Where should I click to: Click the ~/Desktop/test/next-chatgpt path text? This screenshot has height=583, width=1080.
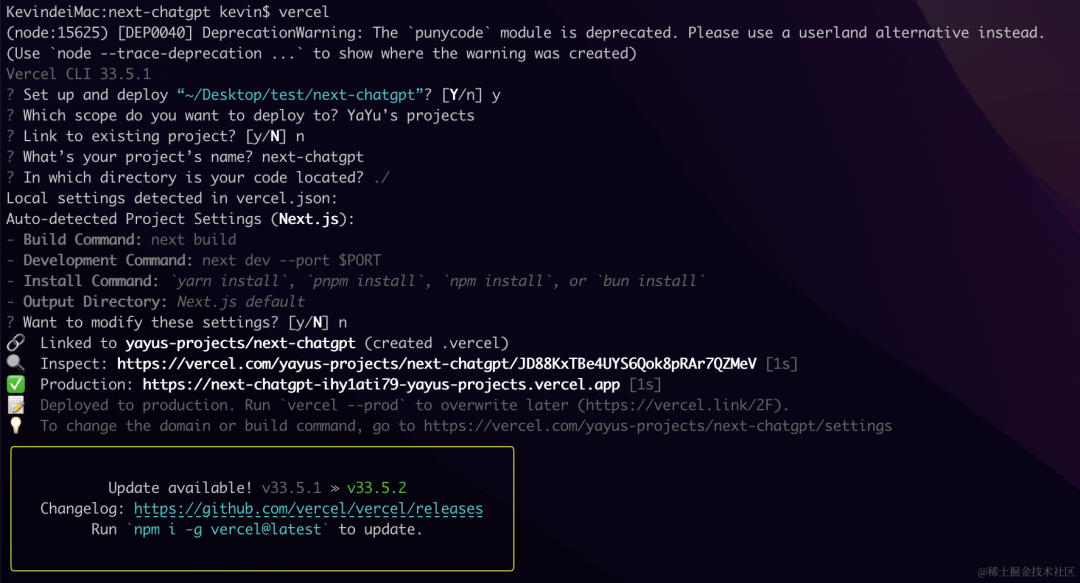300,95
